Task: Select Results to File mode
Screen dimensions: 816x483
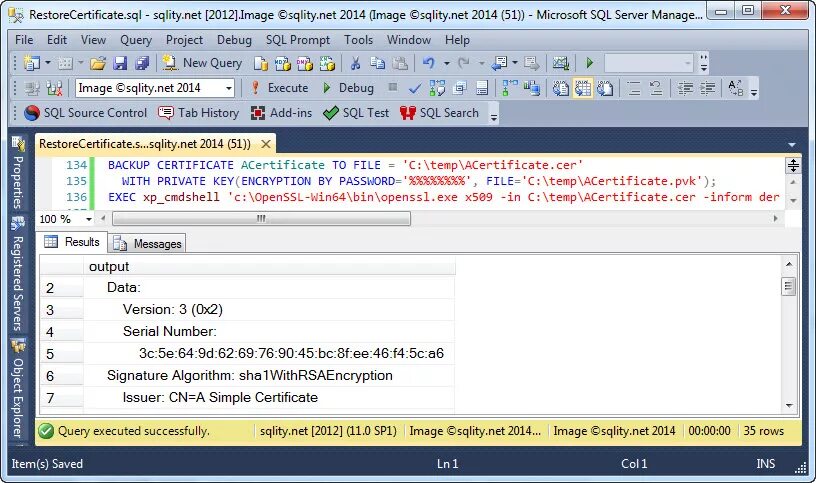Action: point(605,88)
